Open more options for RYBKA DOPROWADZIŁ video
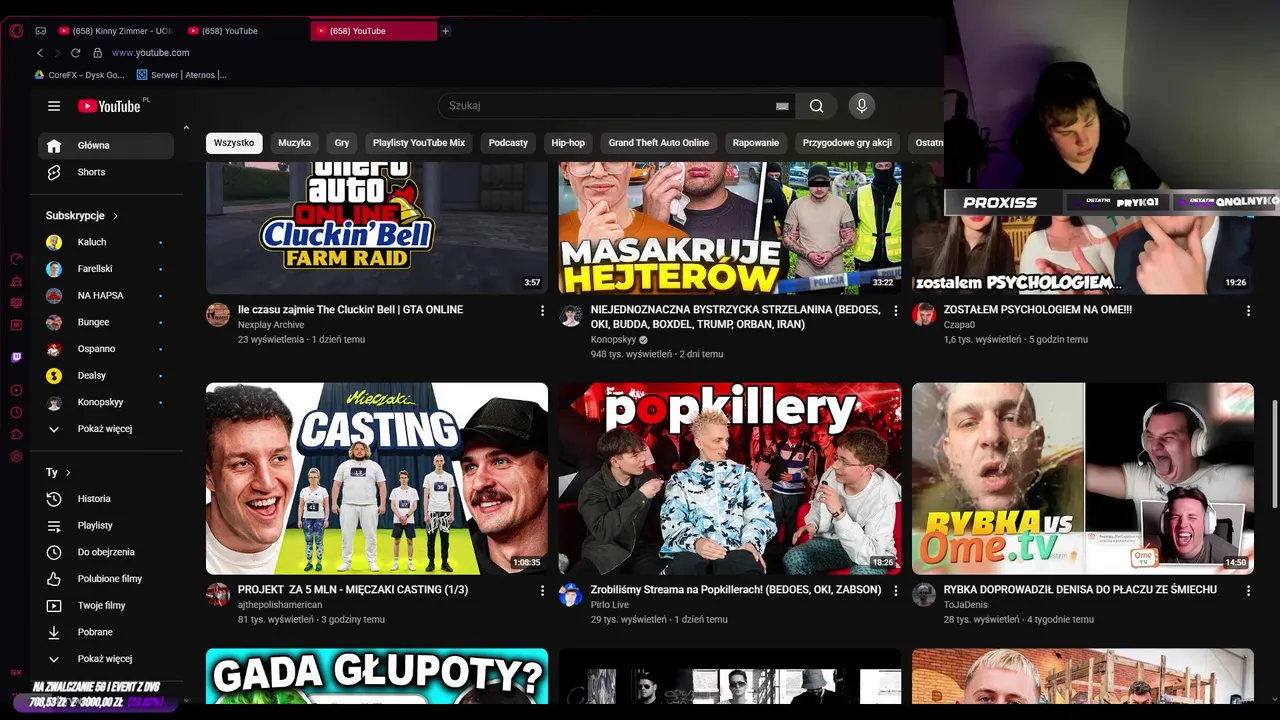This screenshot has width=1280, height=720. tap(1248, 591)
